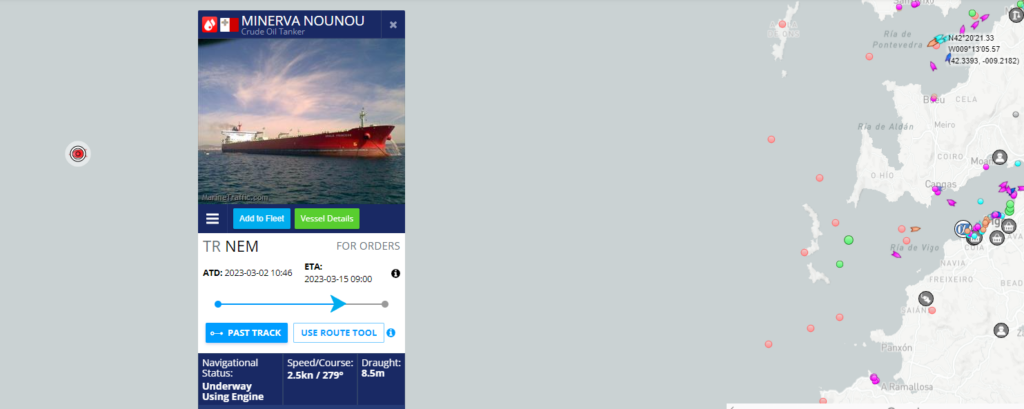Select the orange vessel arrow in Ría de Vigo
Screen dimensions: 1024x409
click(915, 229)
